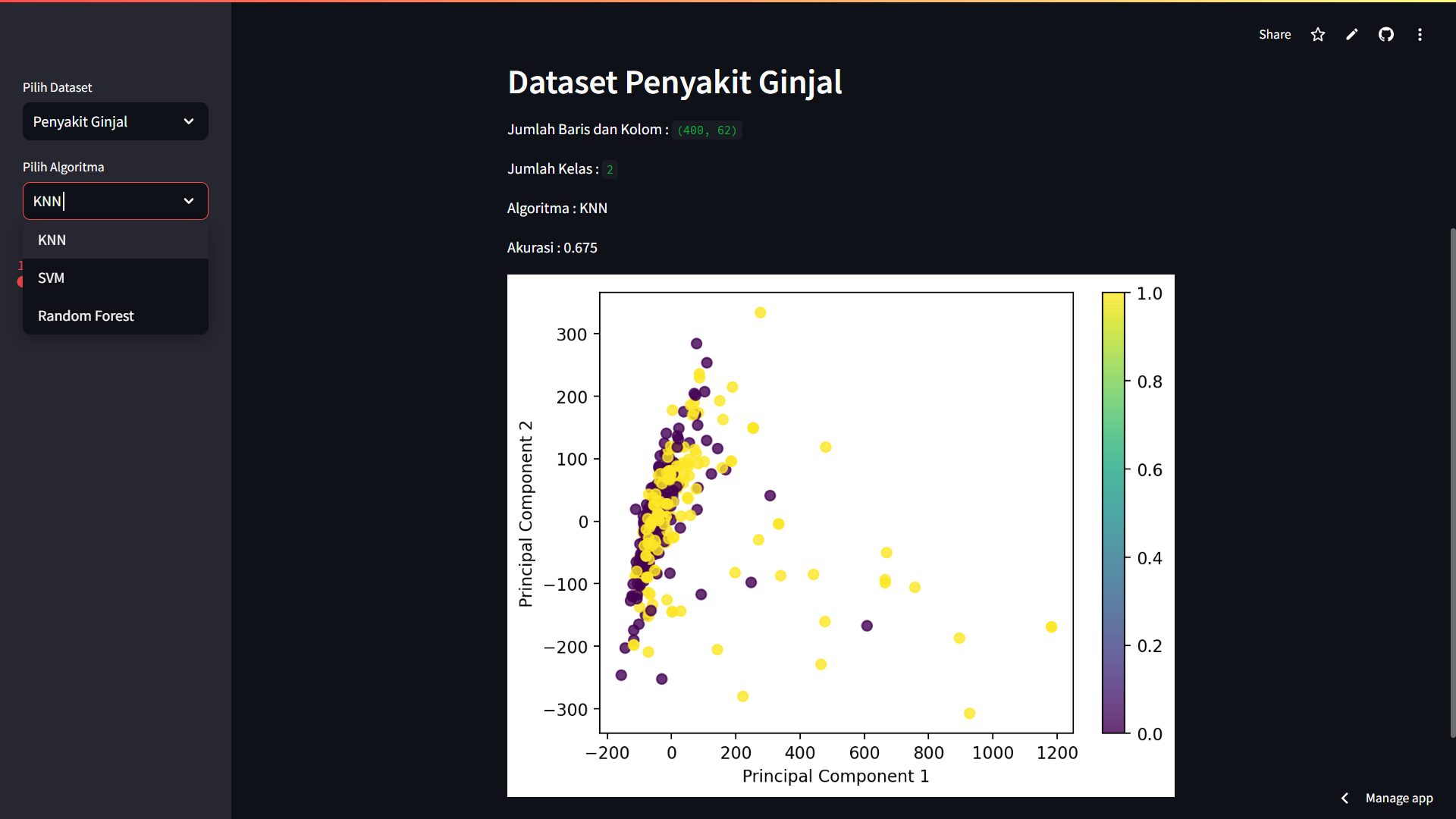Select SVM from the algorithm list
The image size is (1456, 819).
[115, 278]
